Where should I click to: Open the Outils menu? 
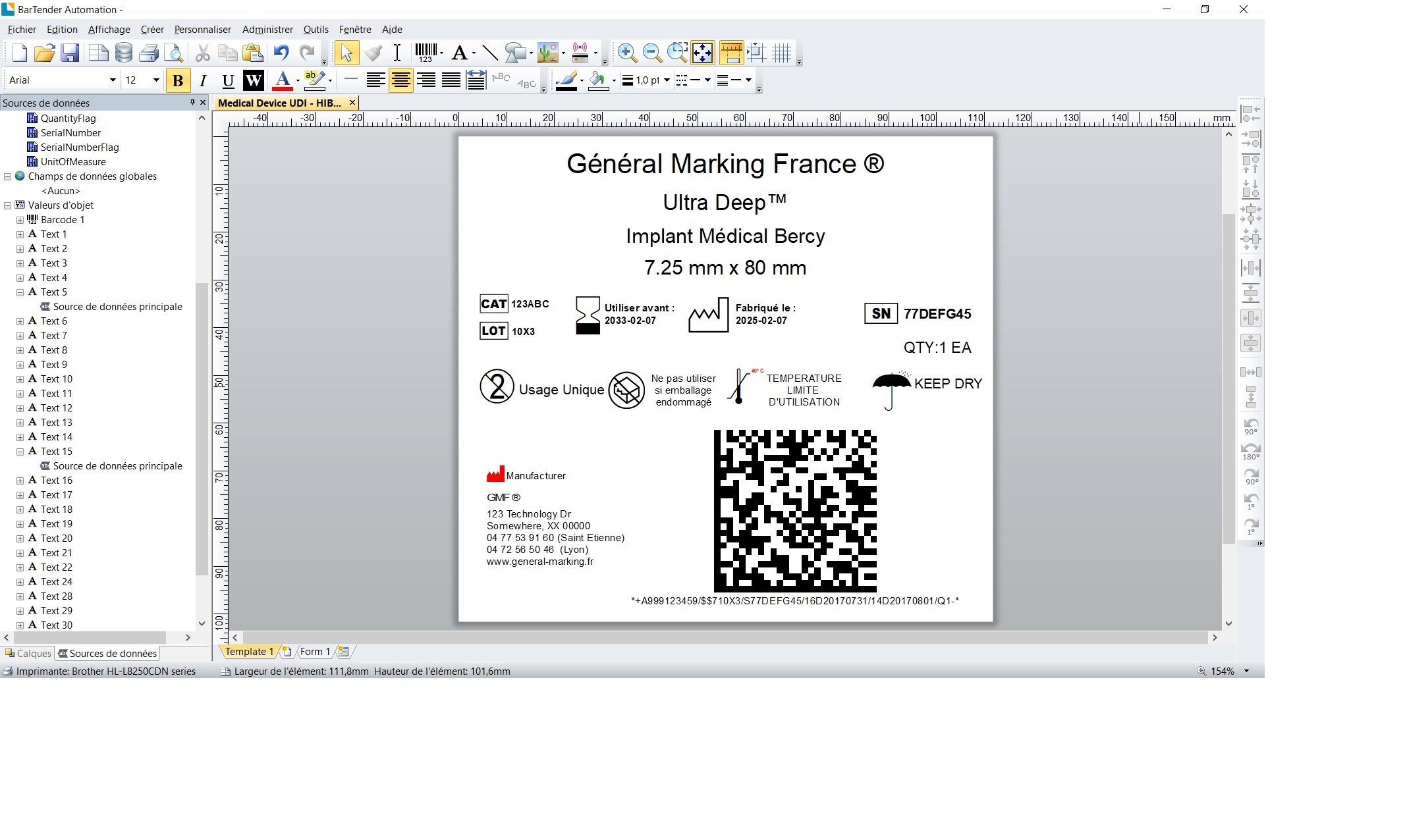click(316, 30)
